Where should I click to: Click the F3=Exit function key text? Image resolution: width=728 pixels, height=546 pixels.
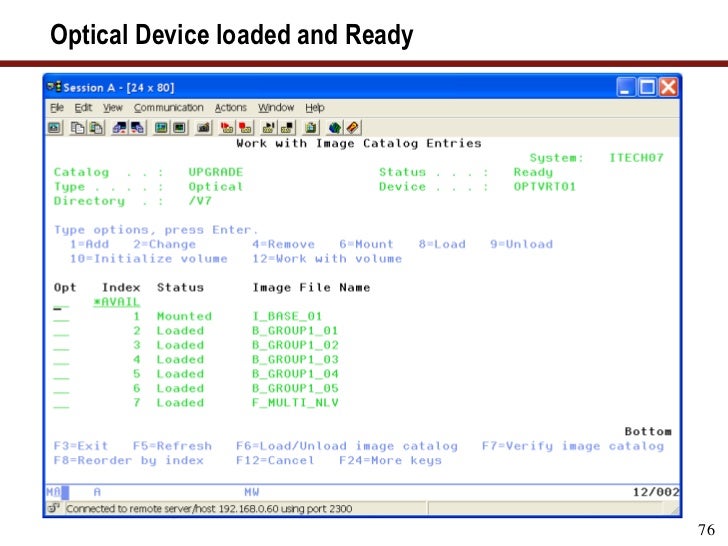coord(81,446)
